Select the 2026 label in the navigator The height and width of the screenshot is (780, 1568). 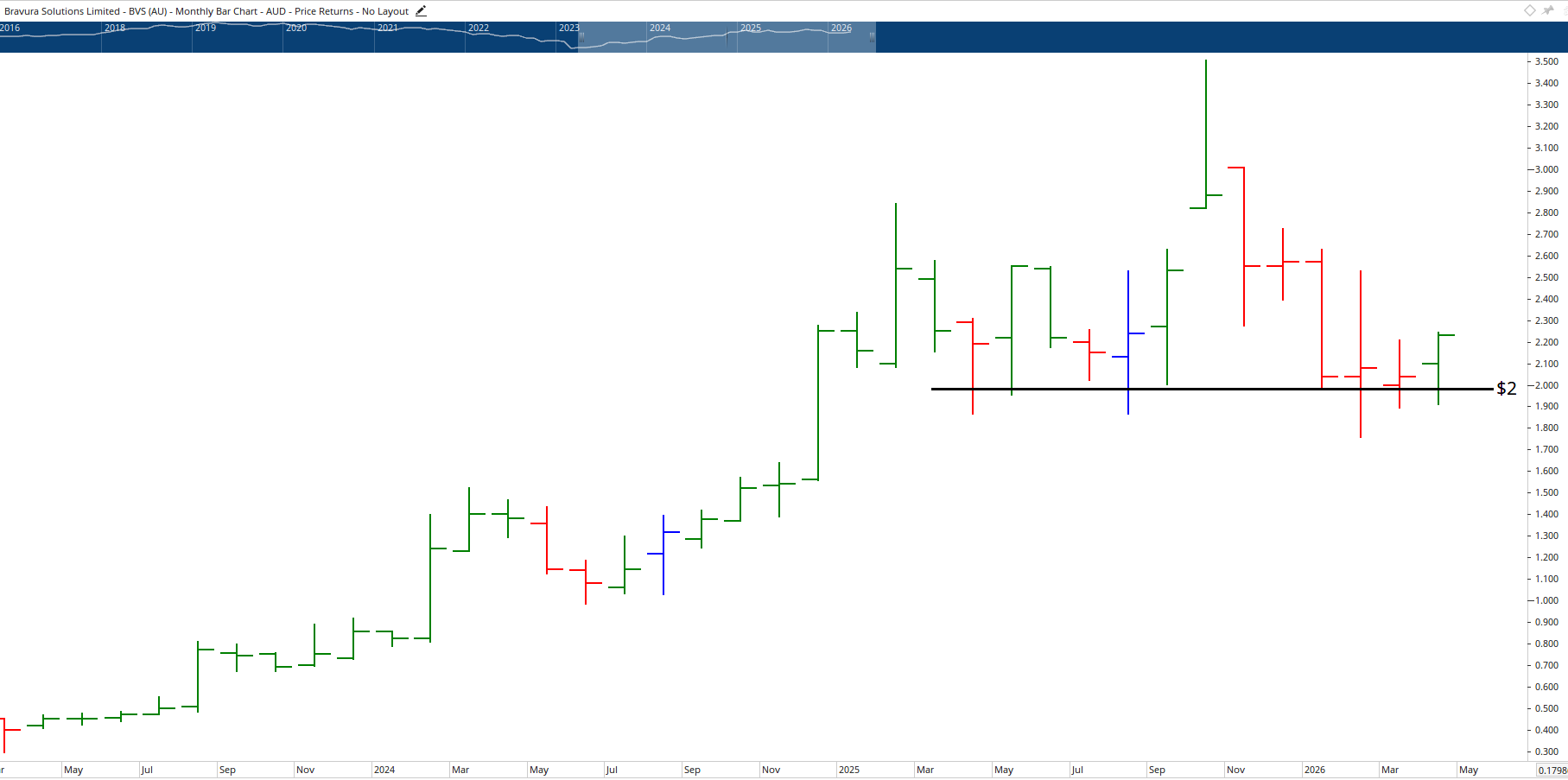pyautogui.click(x=841, y=27)
